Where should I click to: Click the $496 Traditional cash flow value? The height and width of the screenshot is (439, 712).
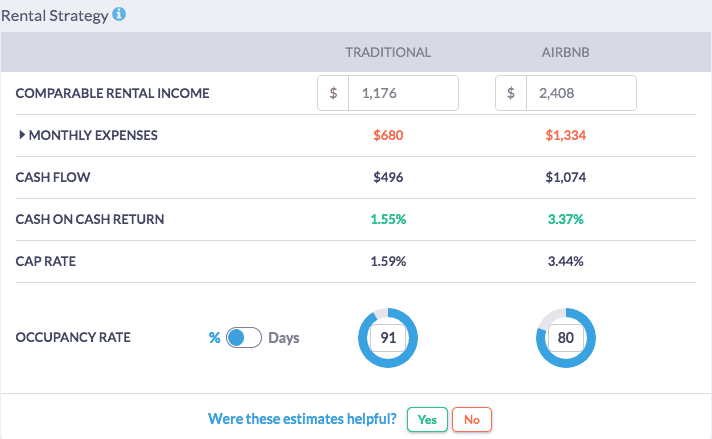(x=388, y=177)
